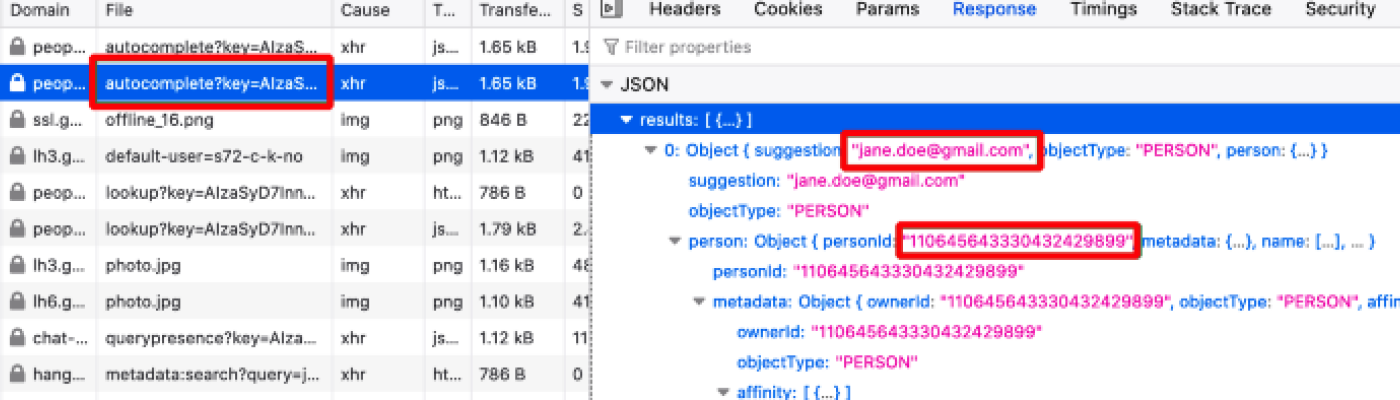Image resolution: width=1400 pixels, height=400 pixels.
Task: Click lock icon beside offline_16.png row
Action: click(16, 120)
